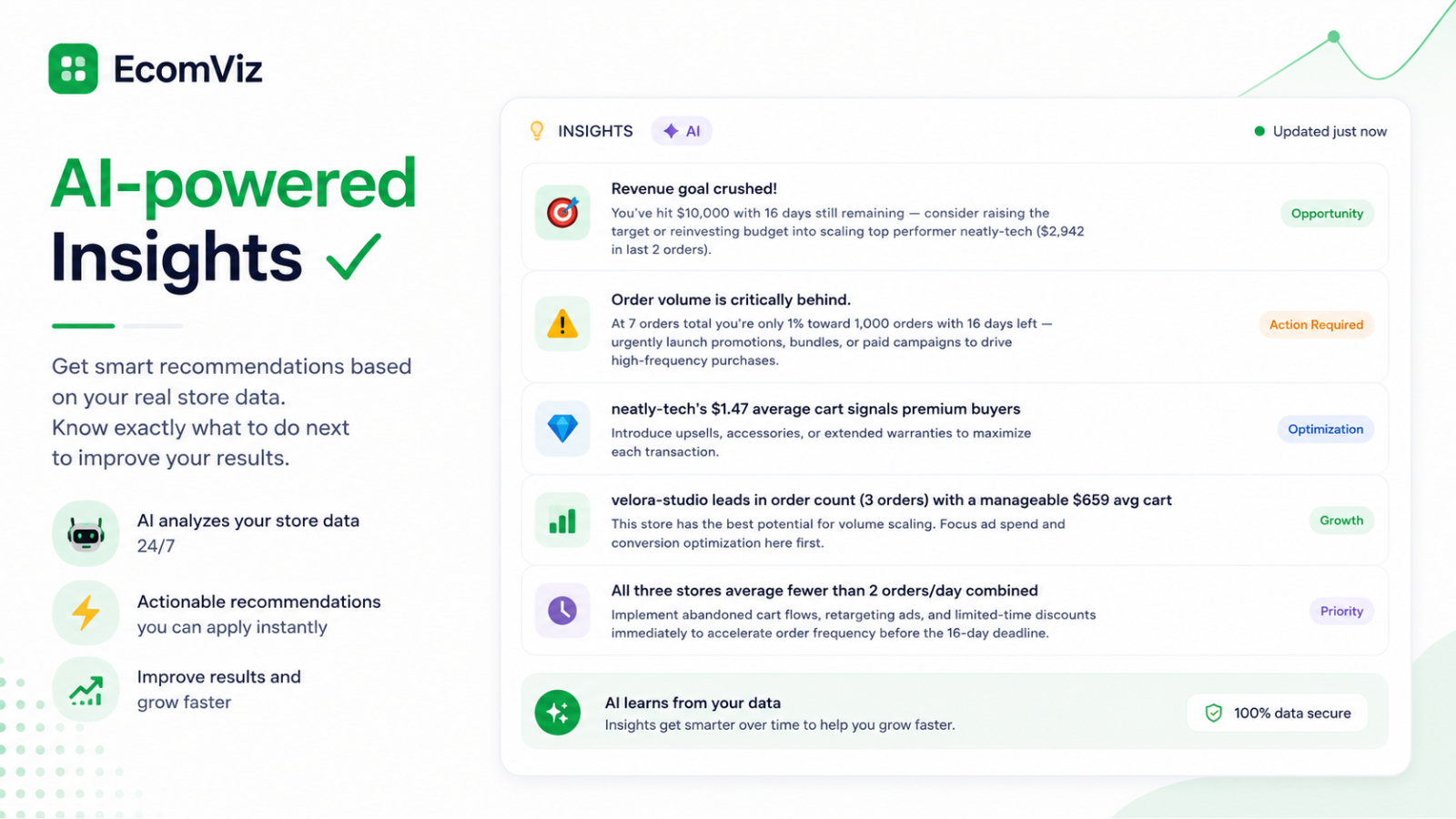Screen dimensions: 1456x819
Task: Click the blue diamond icon
Action: pyautogui.click(x=562, y=428)
